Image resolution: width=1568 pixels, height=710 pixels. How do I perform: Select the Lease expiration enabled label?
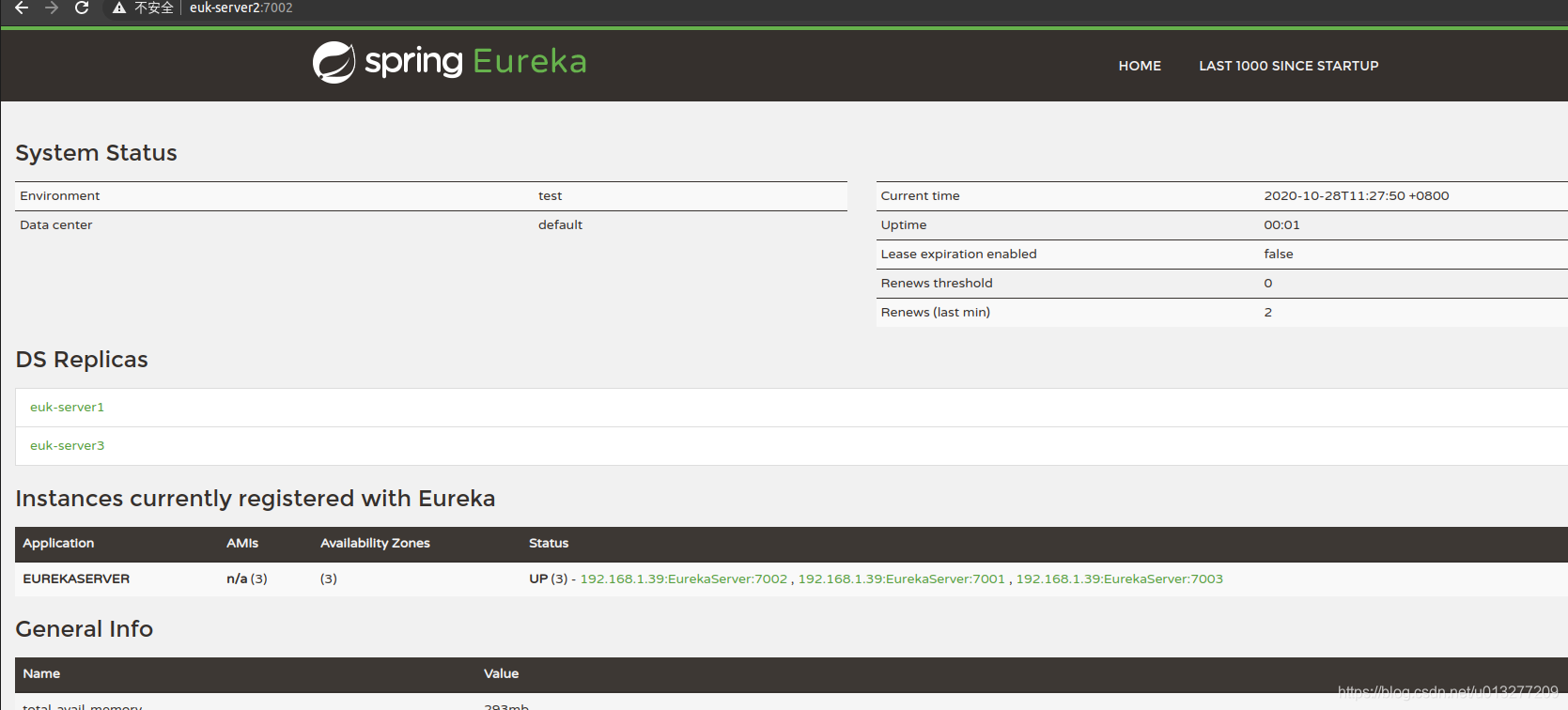coord(958,254)
